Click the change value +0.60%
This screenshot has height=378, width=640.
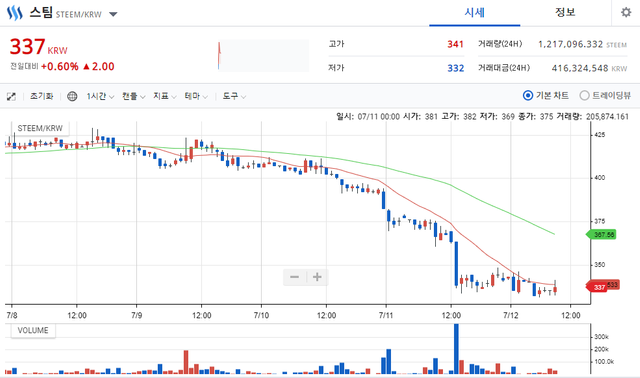(60, 67)
